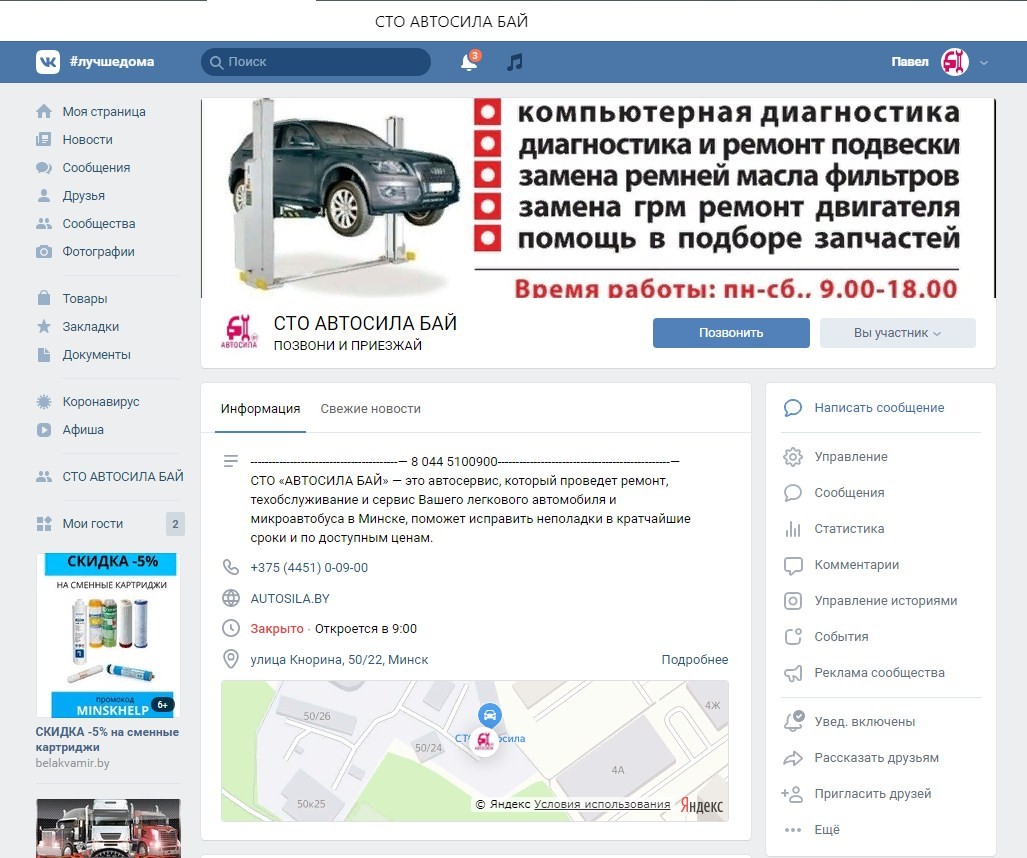Click the Новости news icon
Screen dimensions: 1027x858
click(44, 140)
